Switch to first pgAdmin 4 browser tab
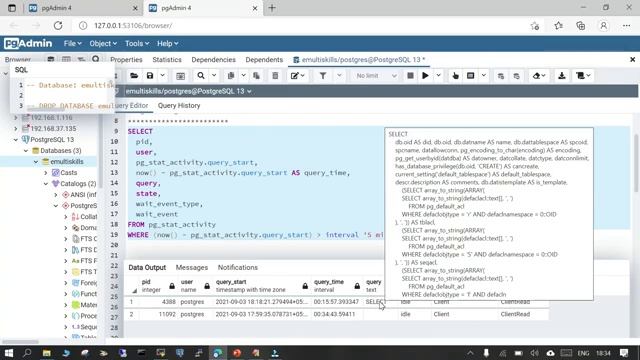 click(84, 8)
